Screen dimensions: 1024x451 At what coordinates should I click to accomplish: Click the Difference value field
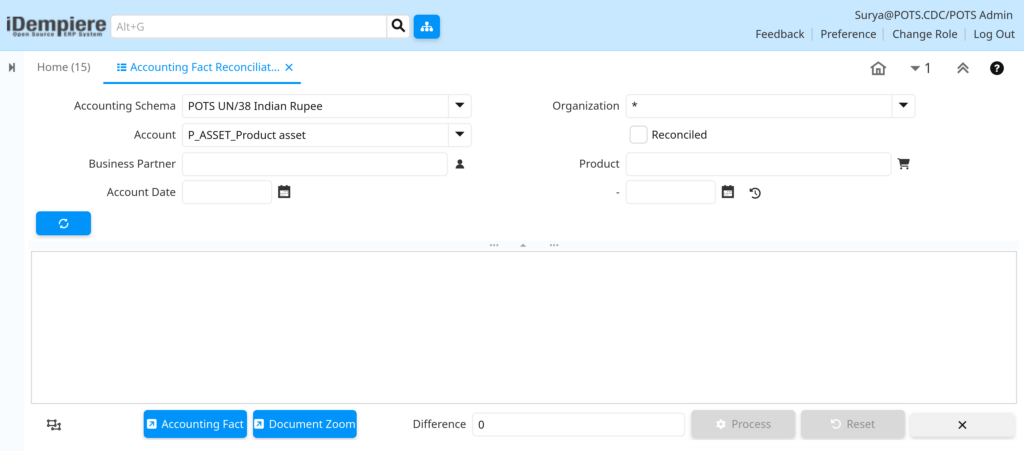pyautogui.click(x=578, y=424)
